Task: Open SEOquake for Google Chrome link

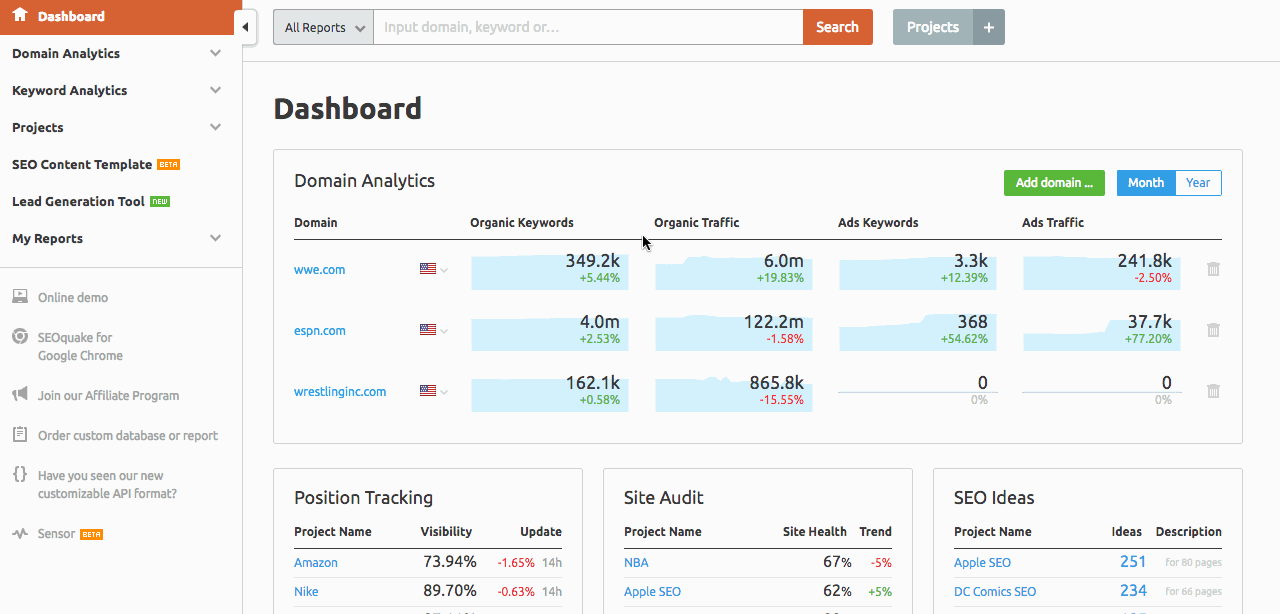Action: (x=80, y=346)
